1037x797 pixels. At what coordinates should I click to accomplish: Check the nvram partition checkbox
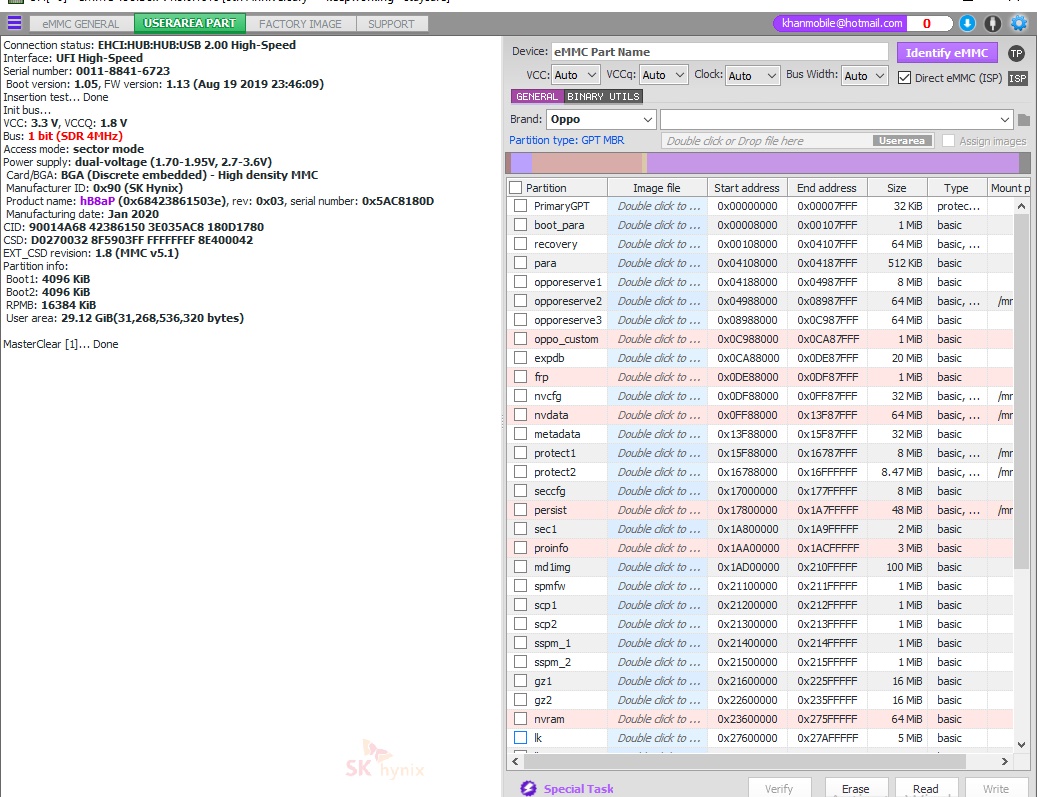520,719
